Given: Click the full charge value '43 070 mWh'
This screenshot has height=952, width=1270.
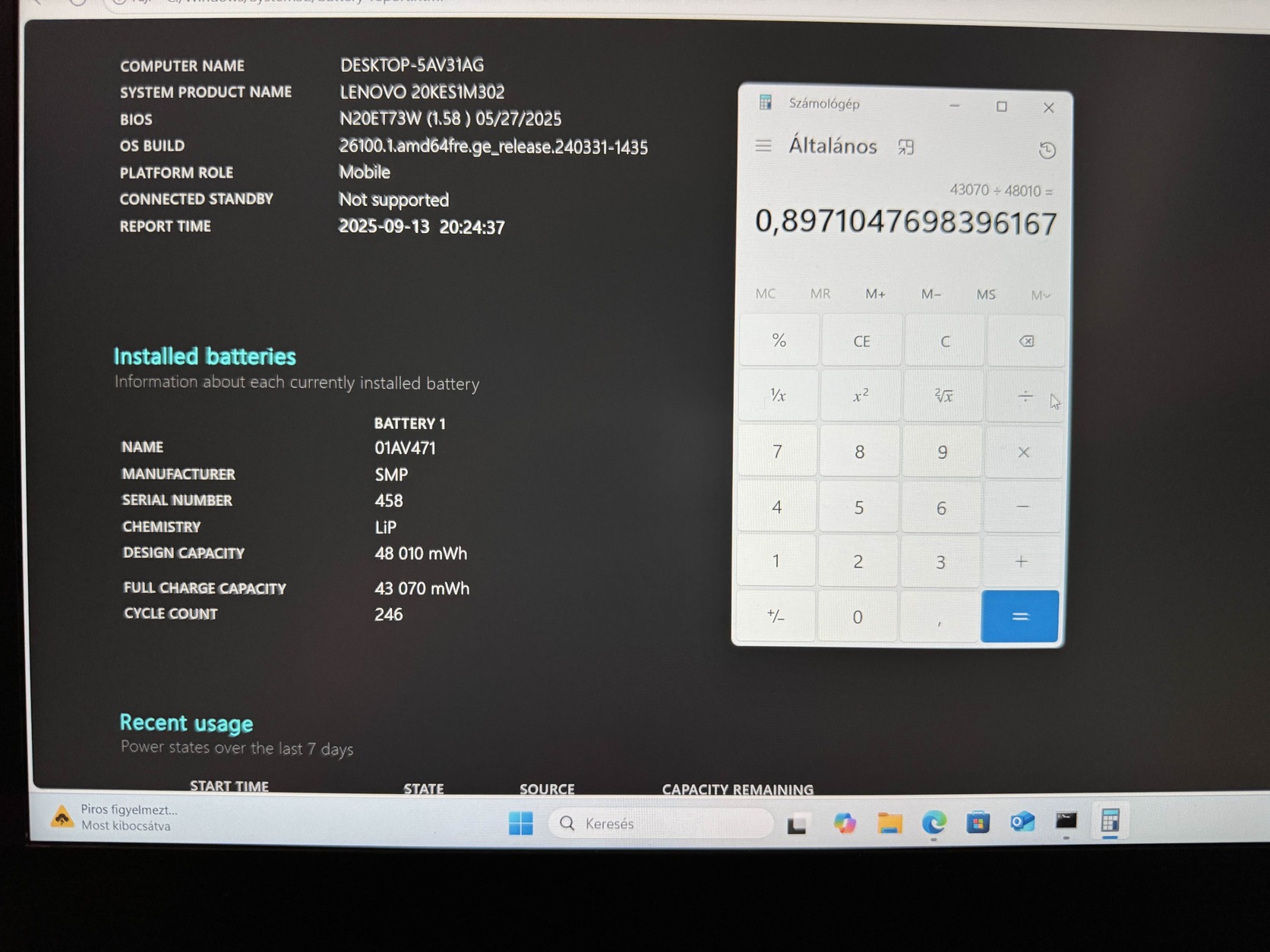Looking at the screenshot, I should [x=422, y=588].
